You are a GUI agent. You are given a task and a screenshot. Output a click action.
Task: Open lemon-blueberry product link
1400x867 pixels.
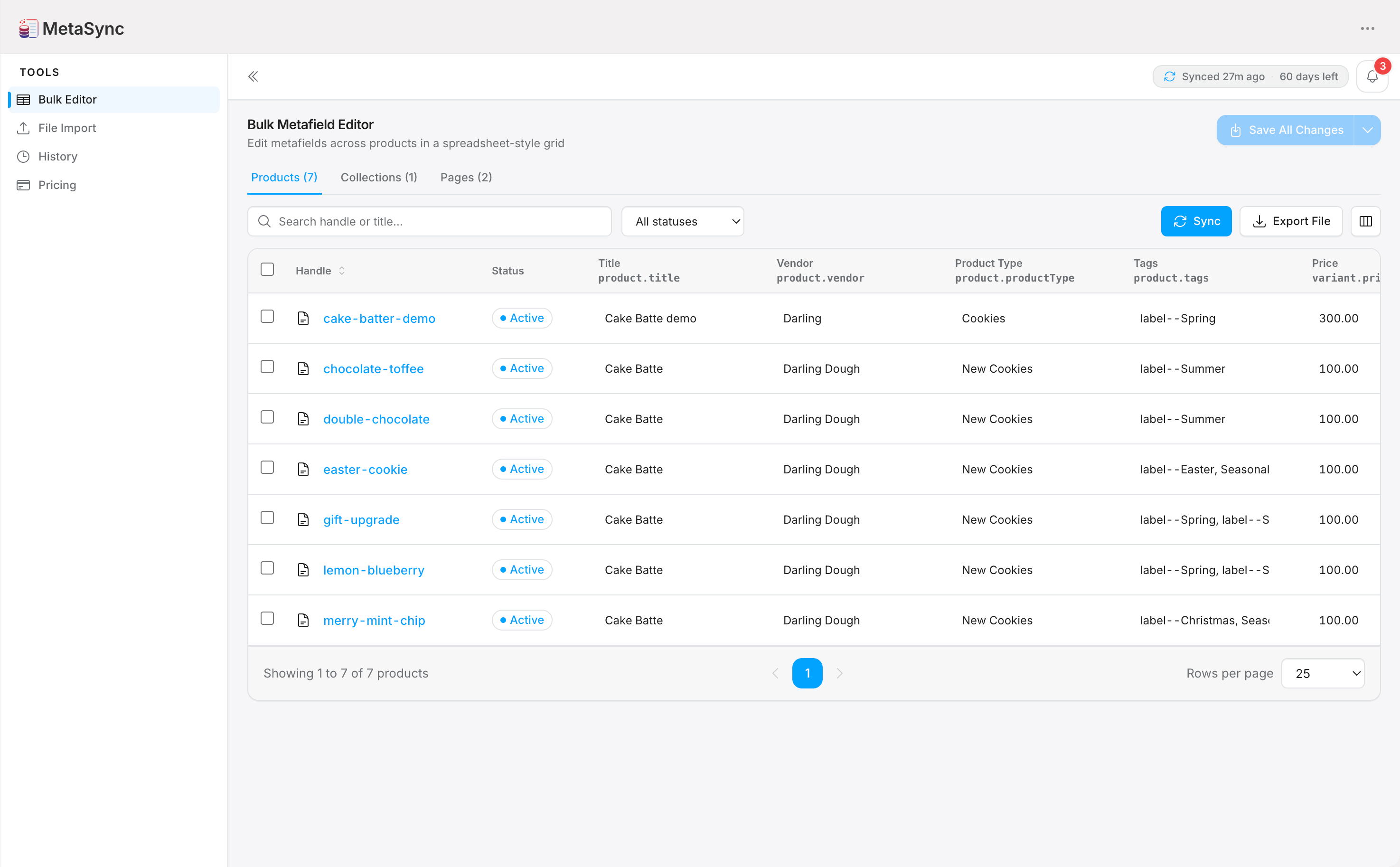(374, 570)
